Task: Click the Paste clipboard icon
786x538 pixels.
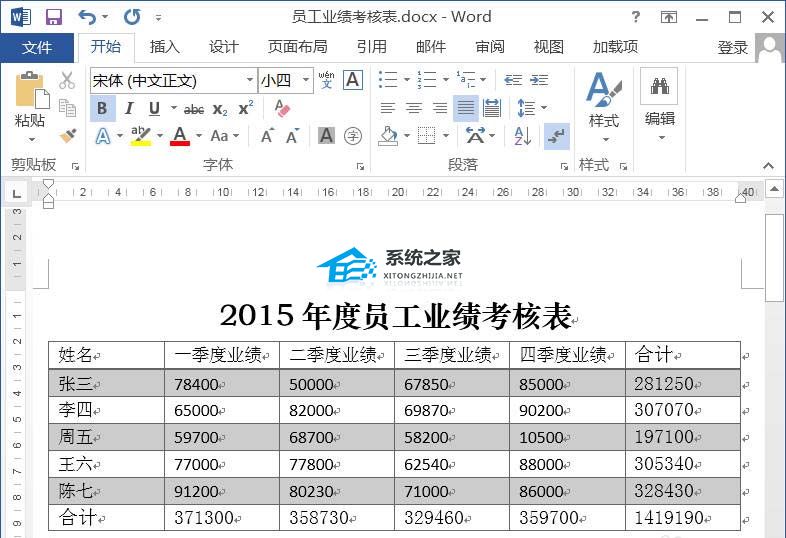Action: (x=32, y=90)
